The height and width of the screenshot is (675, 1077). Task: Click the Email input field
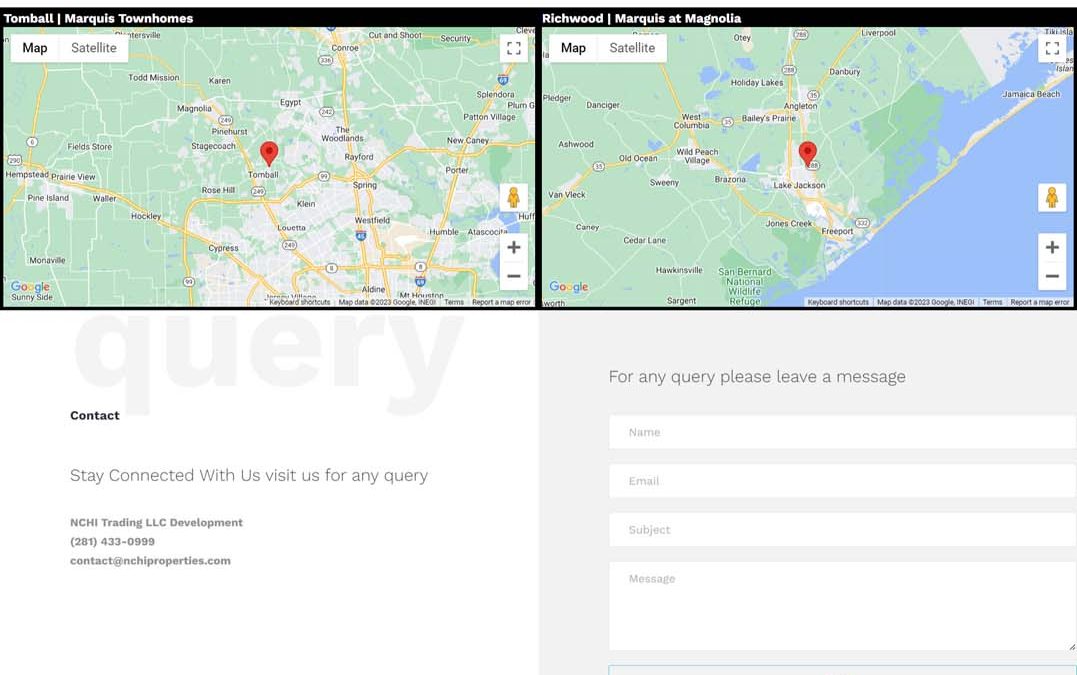842,481
